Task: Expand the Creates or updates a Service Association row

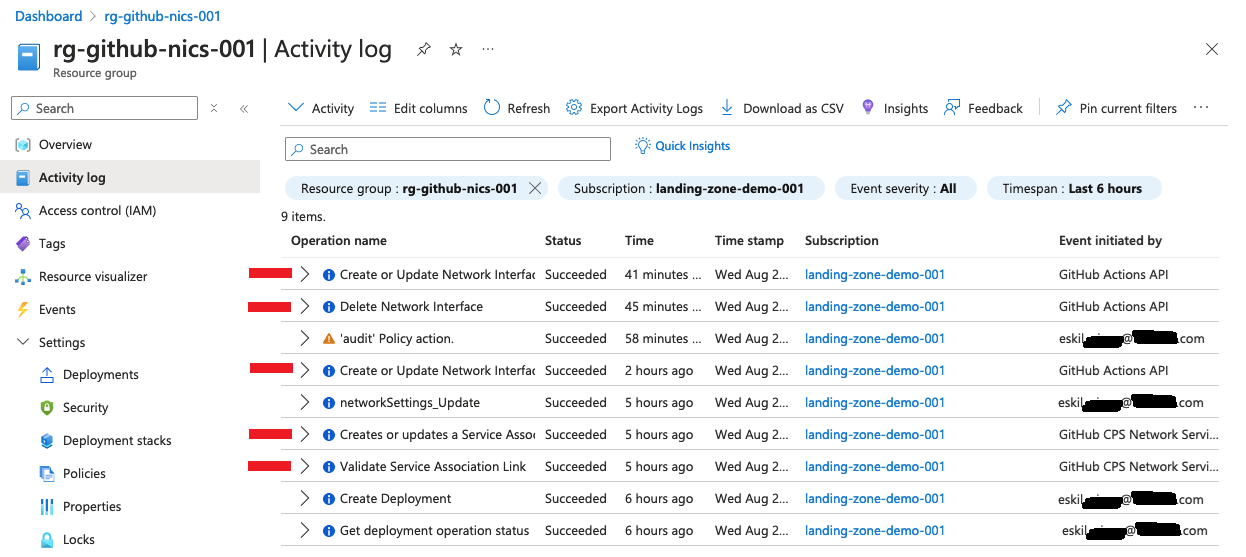Action: (x=305, y=435)
